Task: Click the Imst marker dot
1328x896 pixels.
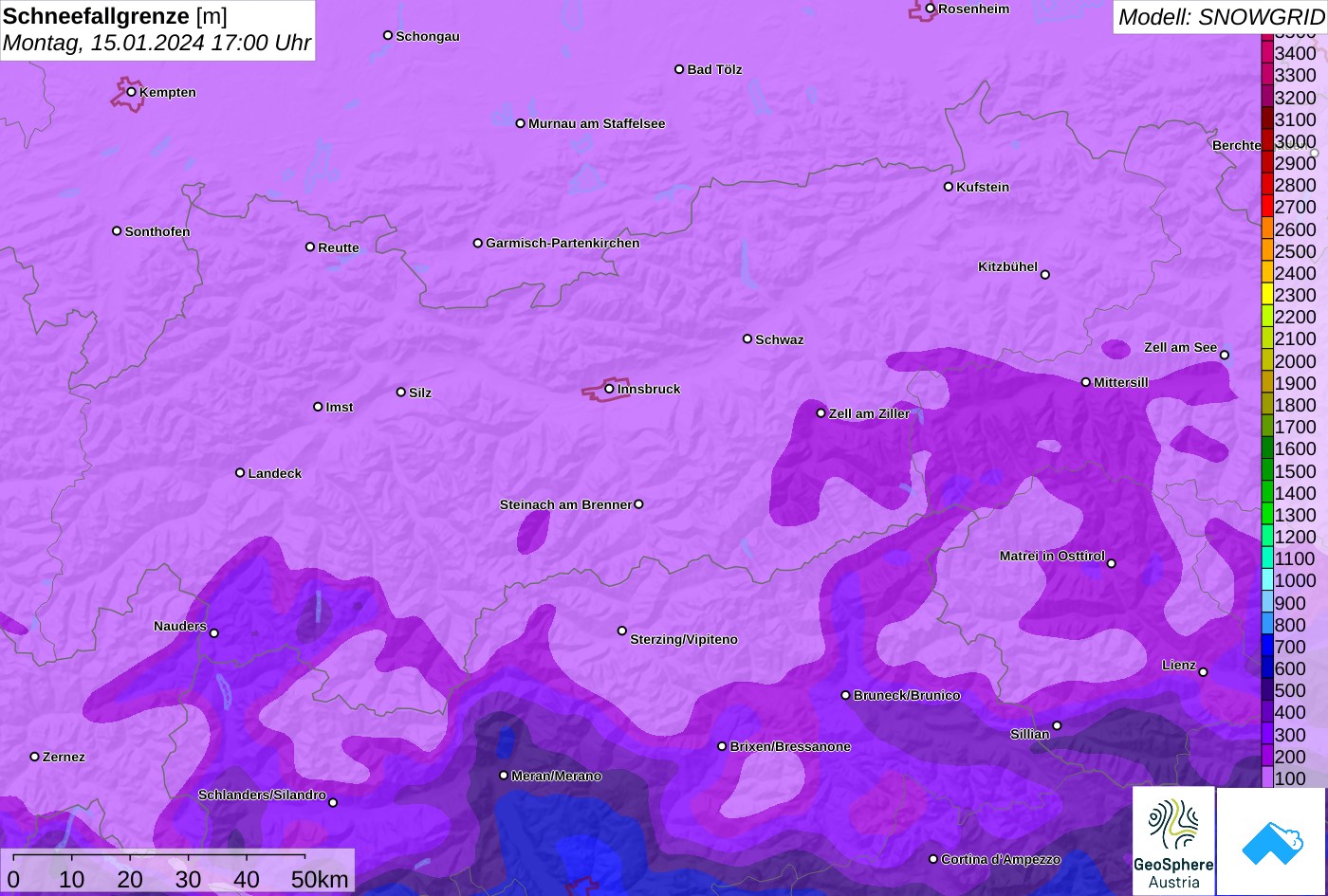Action: [318, 407]
